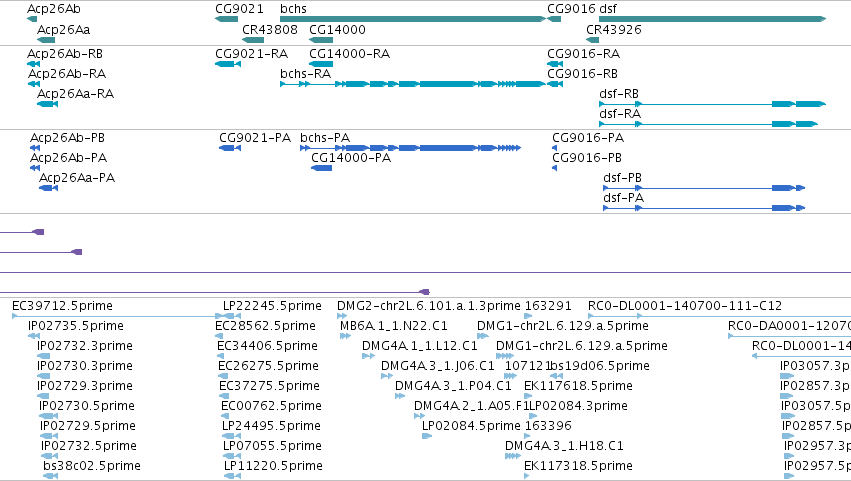Open the DMG4A.3_1.J06.C1 label
The width and height of the screenshot is (851, 481).
pos(437,366)
